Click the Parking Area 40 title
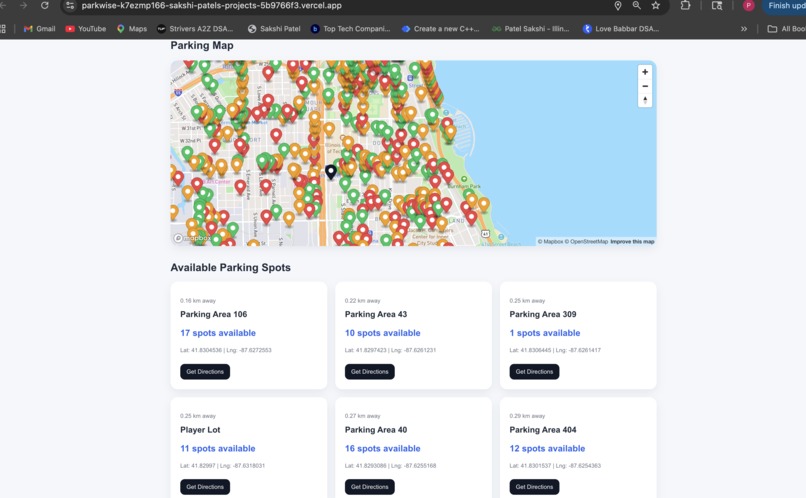 click(x=376, y=430)
